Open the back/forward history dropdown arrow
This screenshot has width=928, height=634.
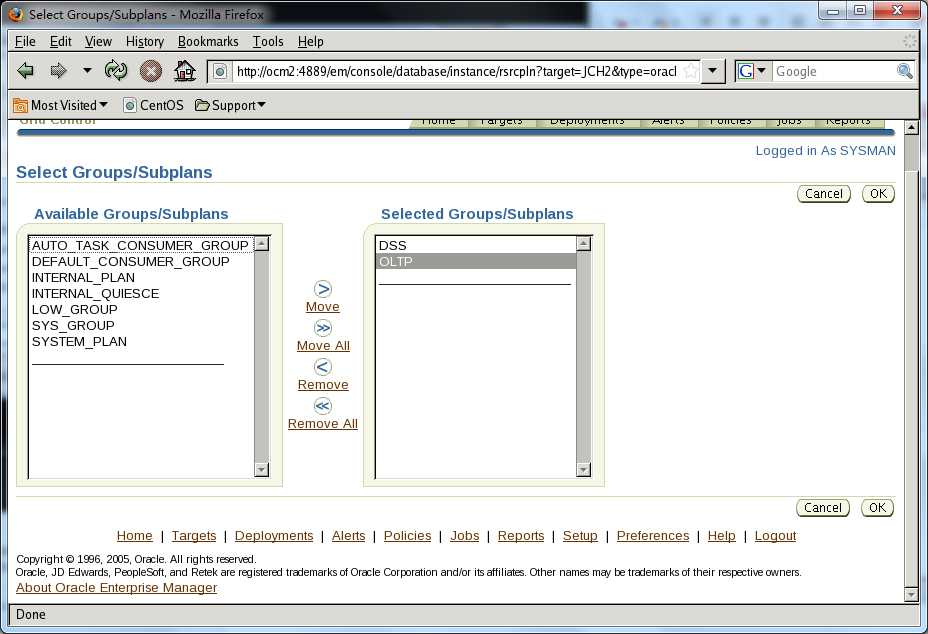click(x=87, y=70)
